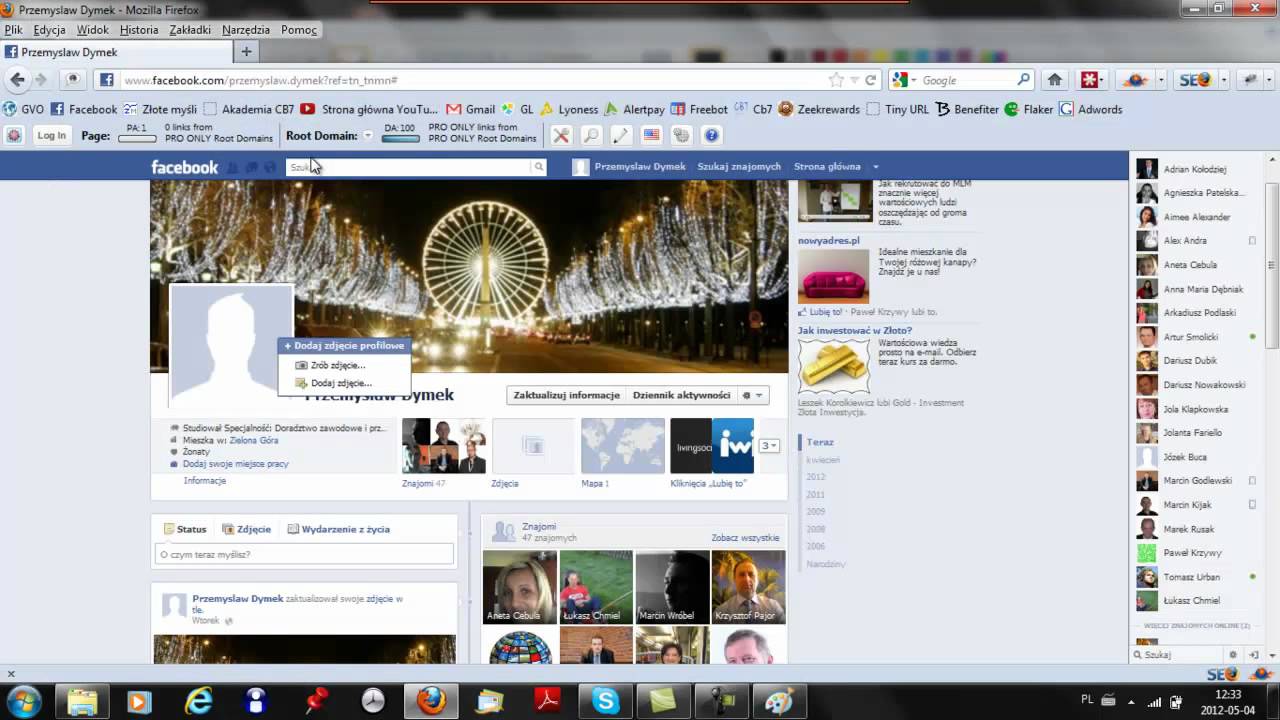
Task: Open Adobe Reader from the taskbar
Action: (x=547, y=701)
